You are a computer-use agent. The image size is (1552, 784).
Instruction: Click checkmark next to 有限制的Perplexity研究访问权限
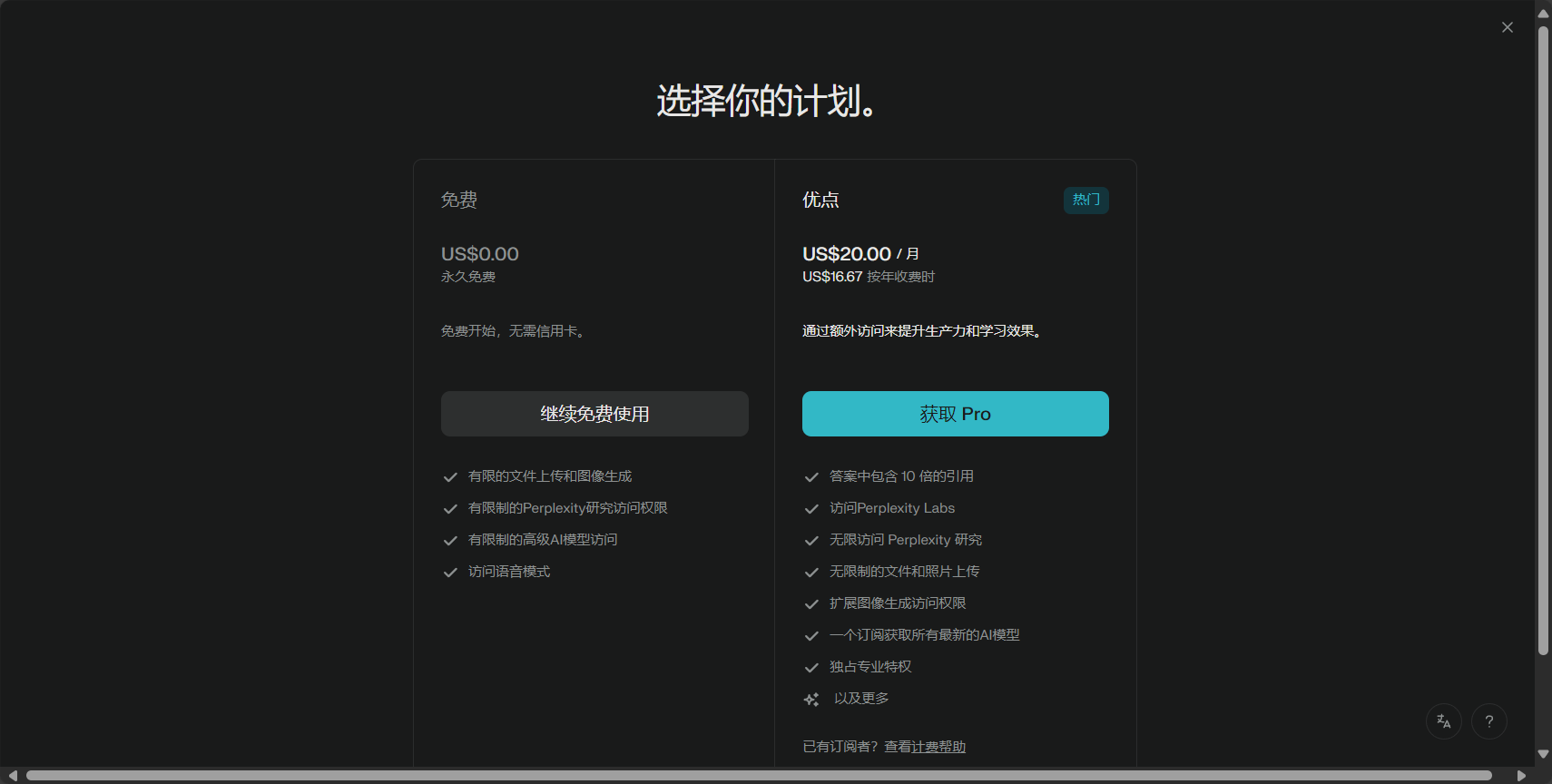[x=449, y=508]
